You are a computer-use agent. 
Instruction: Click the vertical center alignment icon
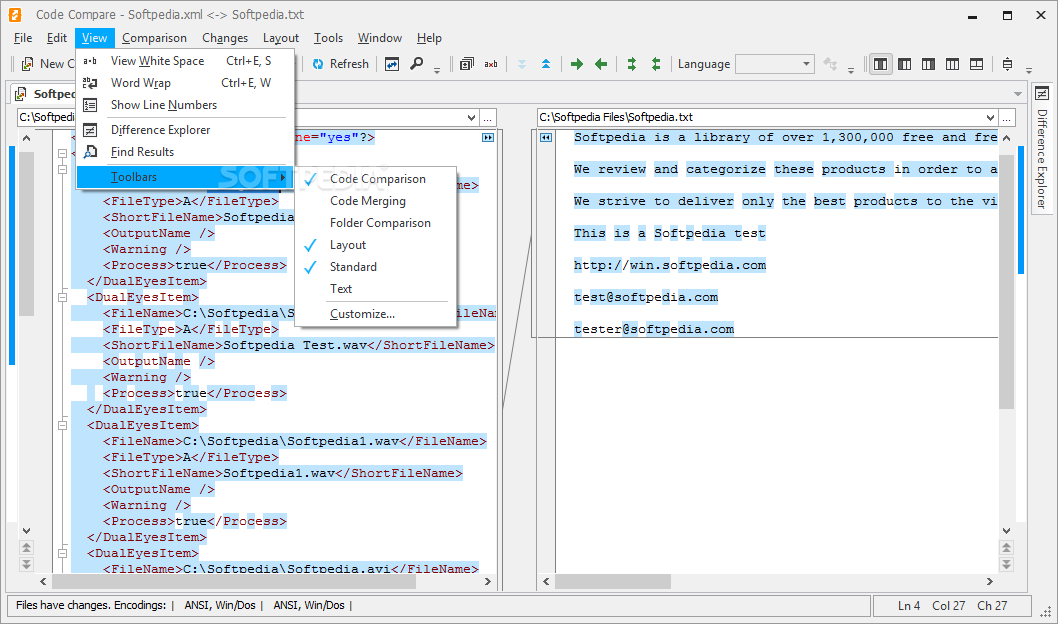(1007, 64)
